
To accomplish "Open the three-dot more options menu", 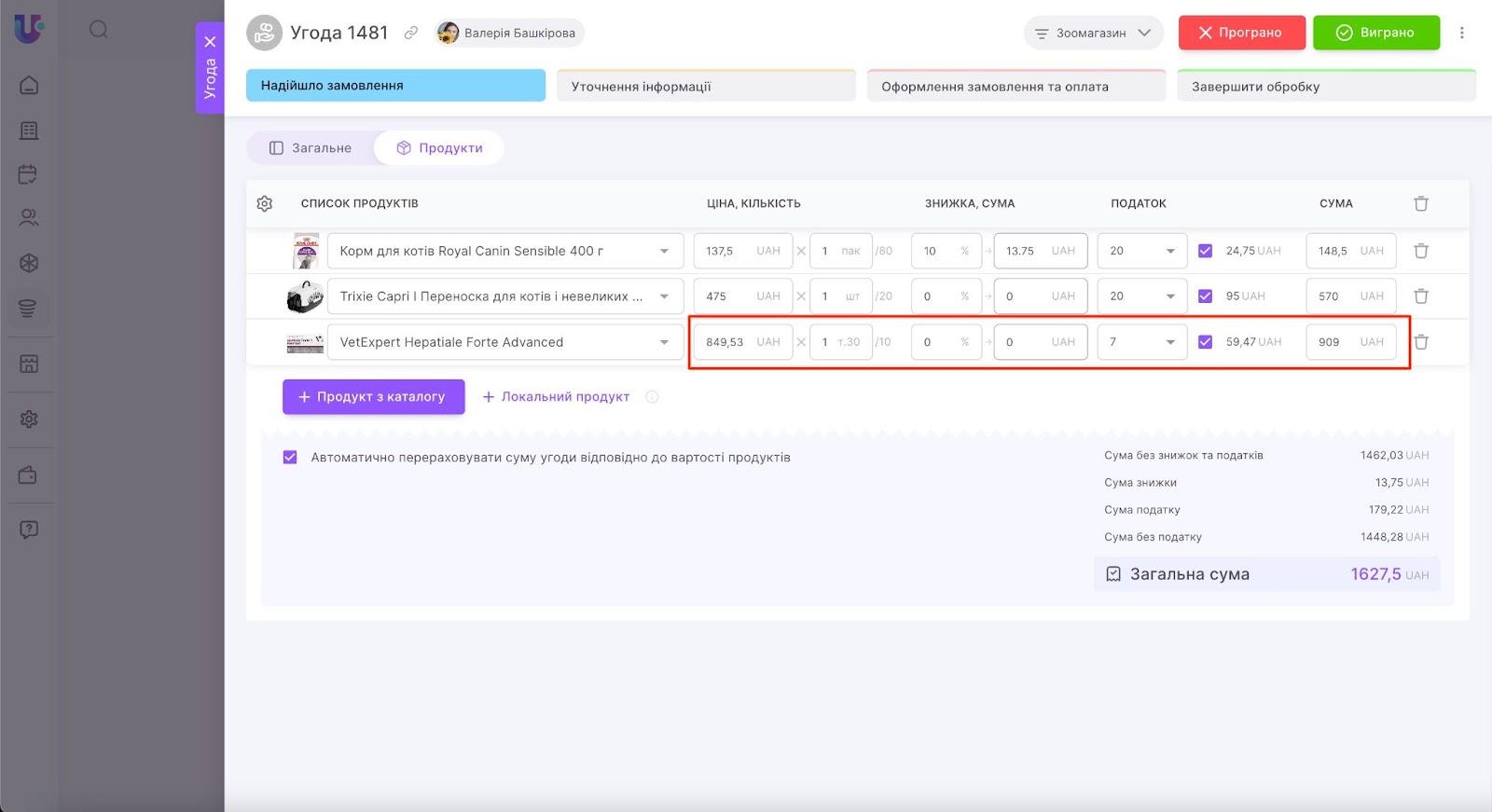I will (x=1461, y=33).
